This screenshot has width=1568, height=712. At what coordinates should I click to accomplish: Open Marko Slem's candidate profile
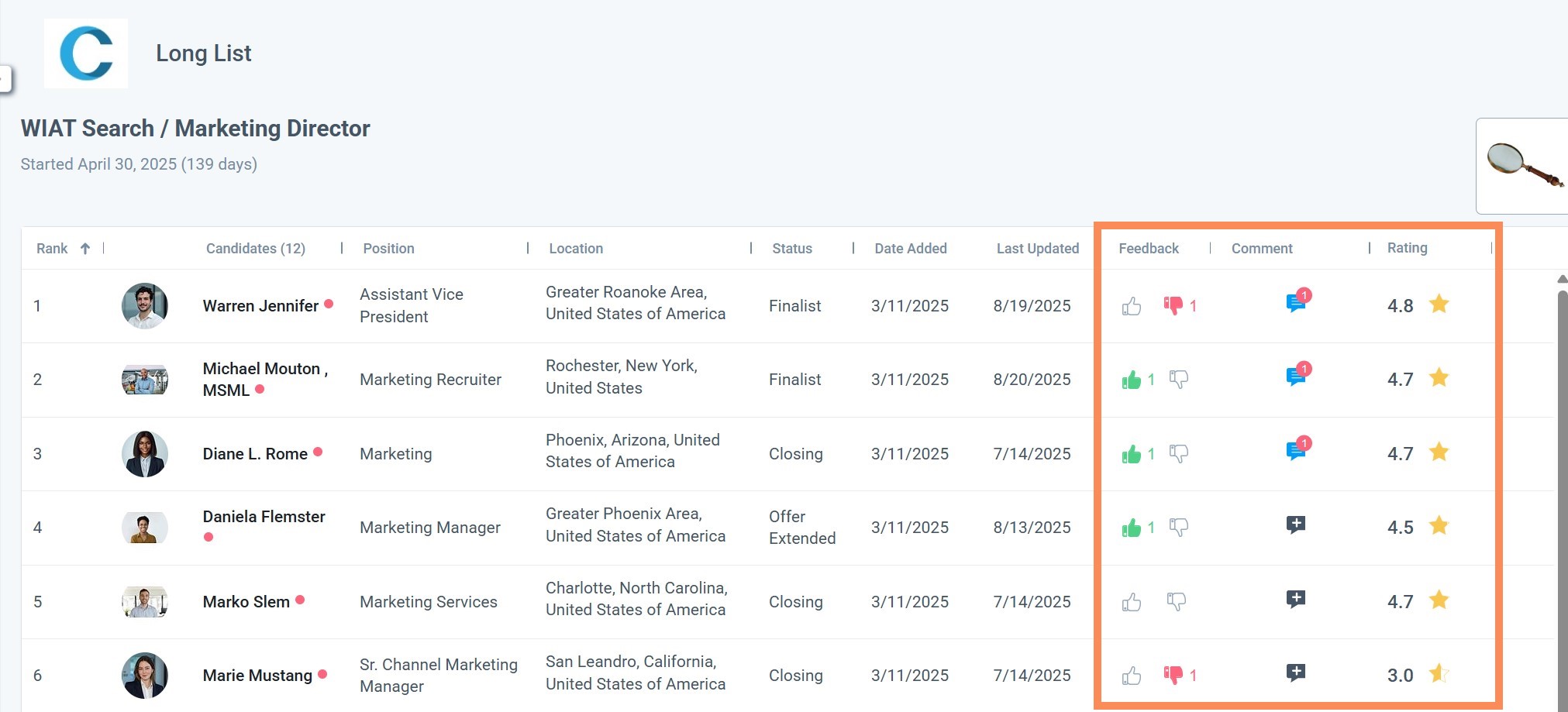[x=246, y=602]
